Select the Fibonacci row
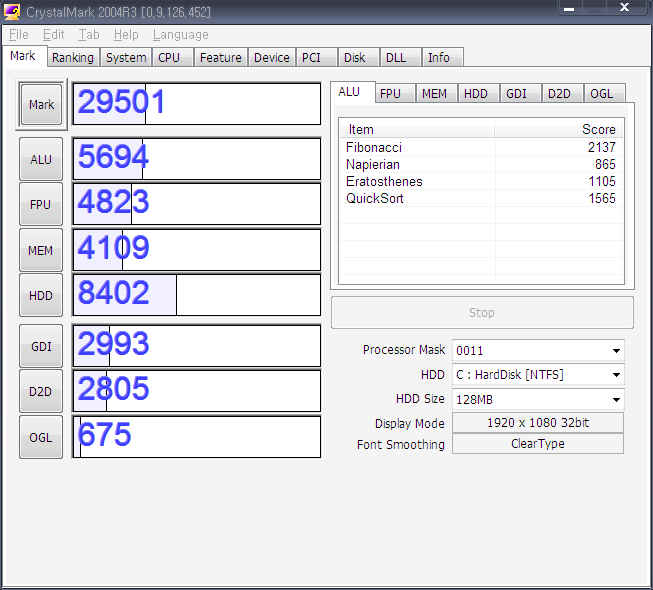653x590 pixels. point(481,147)
